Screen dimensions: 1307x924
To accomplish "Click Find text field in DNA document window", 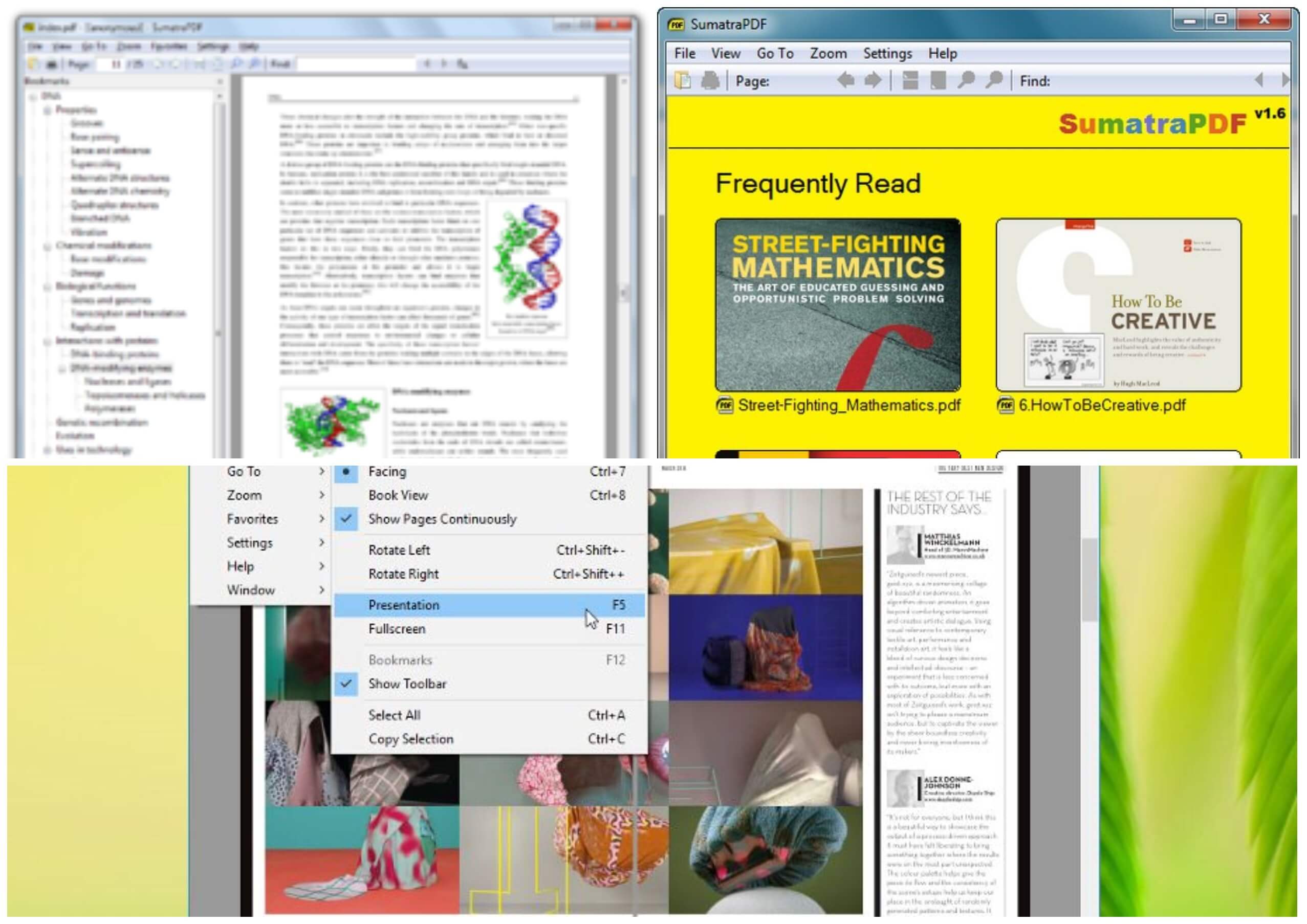I will [357, 64].
